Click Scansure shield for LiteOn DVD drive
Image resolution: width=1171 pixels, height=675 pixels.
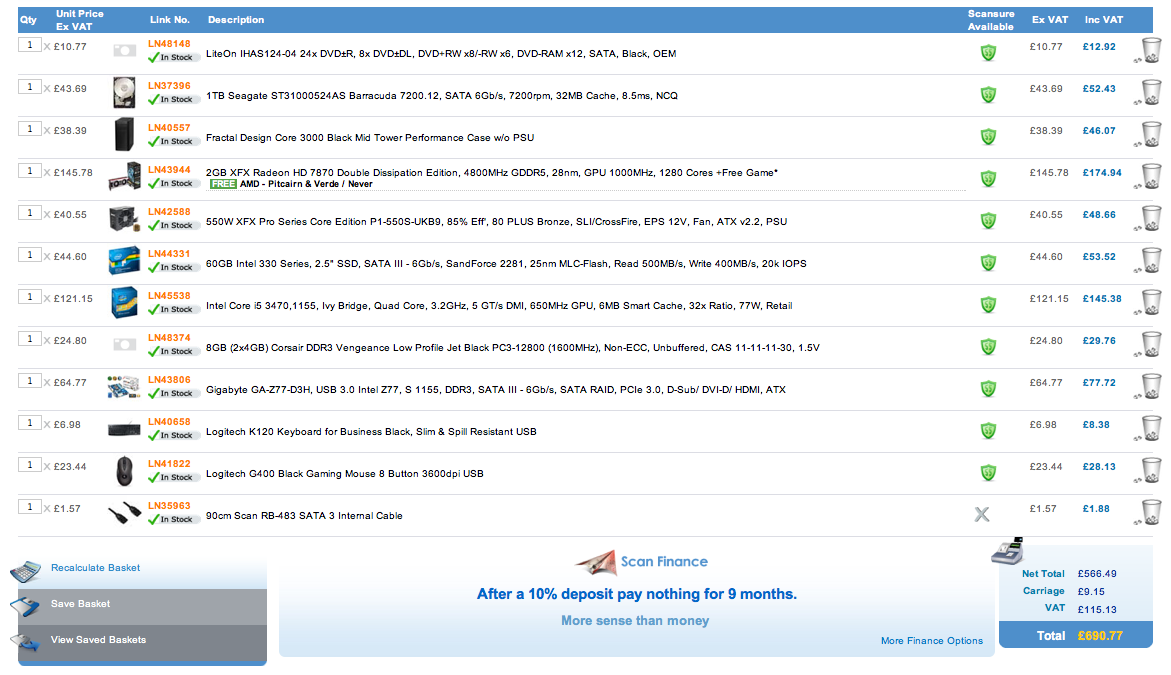tap(988, 52)
